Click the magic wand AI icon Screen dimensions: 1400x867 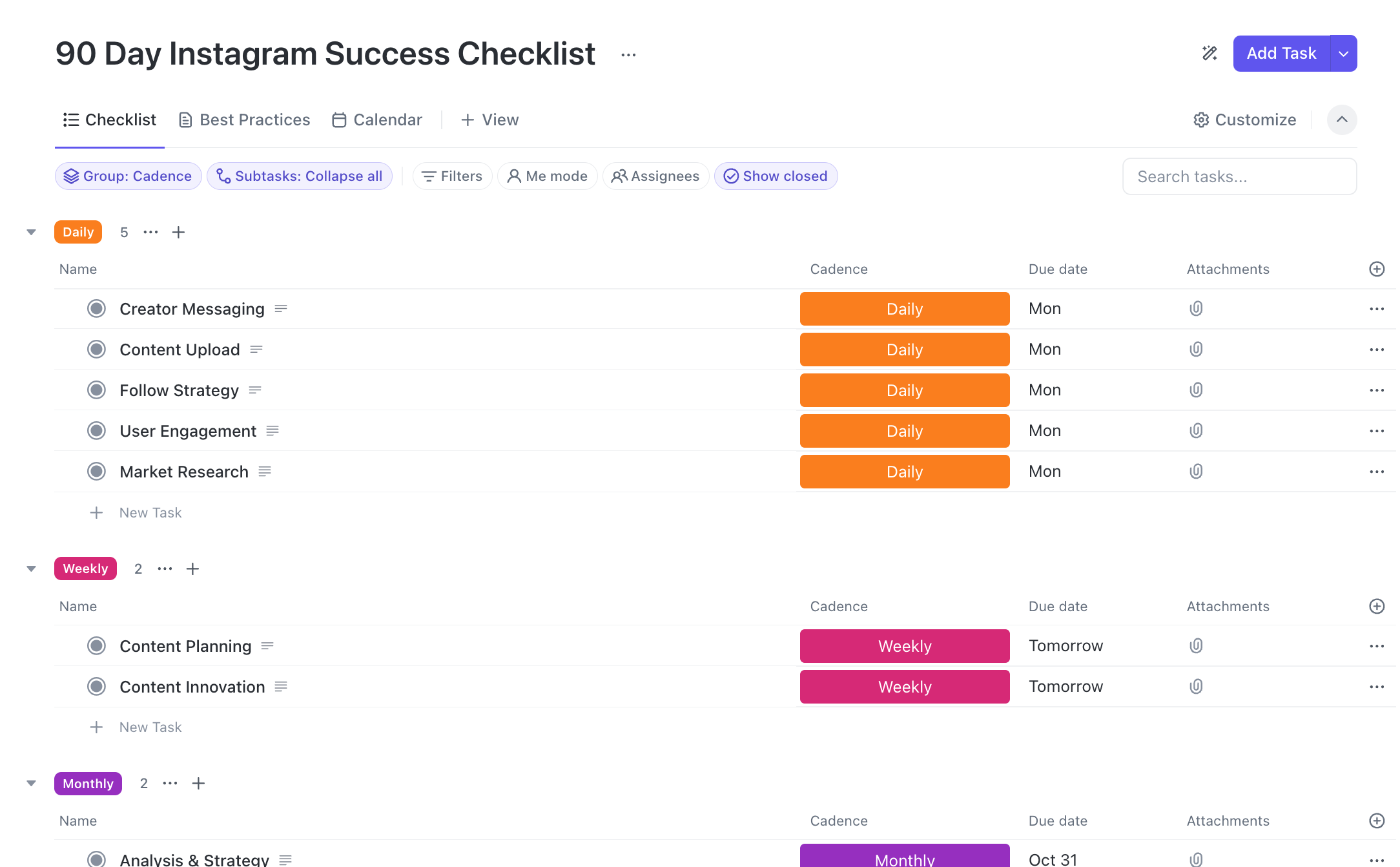1210,53
